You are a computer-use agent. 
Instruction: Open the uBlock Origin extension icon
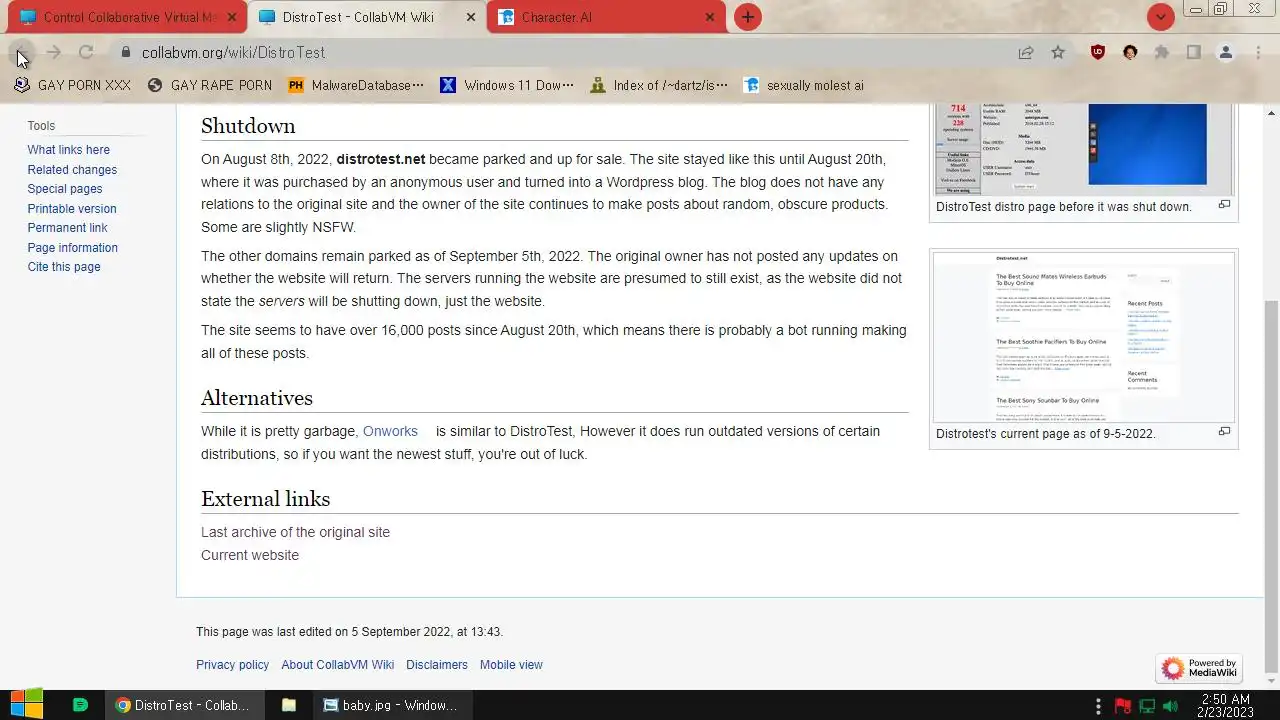[x=1098, y=52]
